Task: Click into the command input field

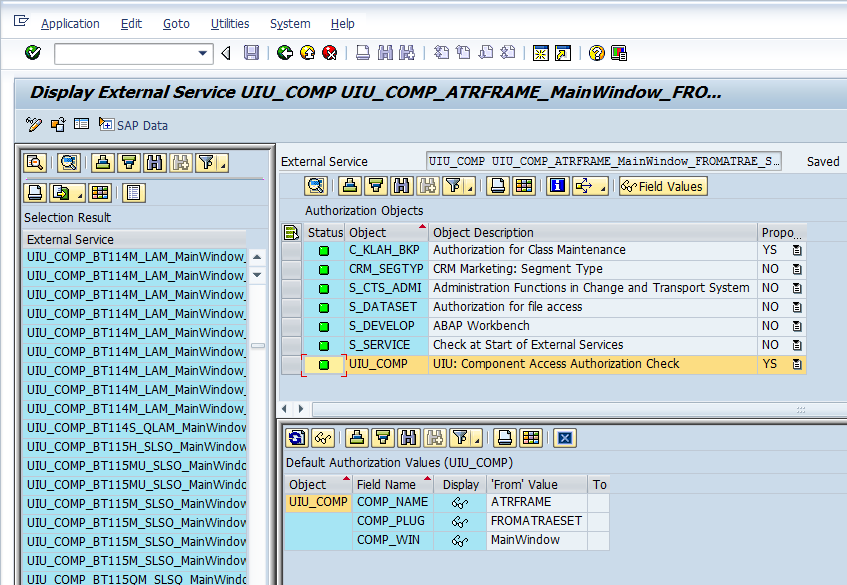Action: (125, 53)
